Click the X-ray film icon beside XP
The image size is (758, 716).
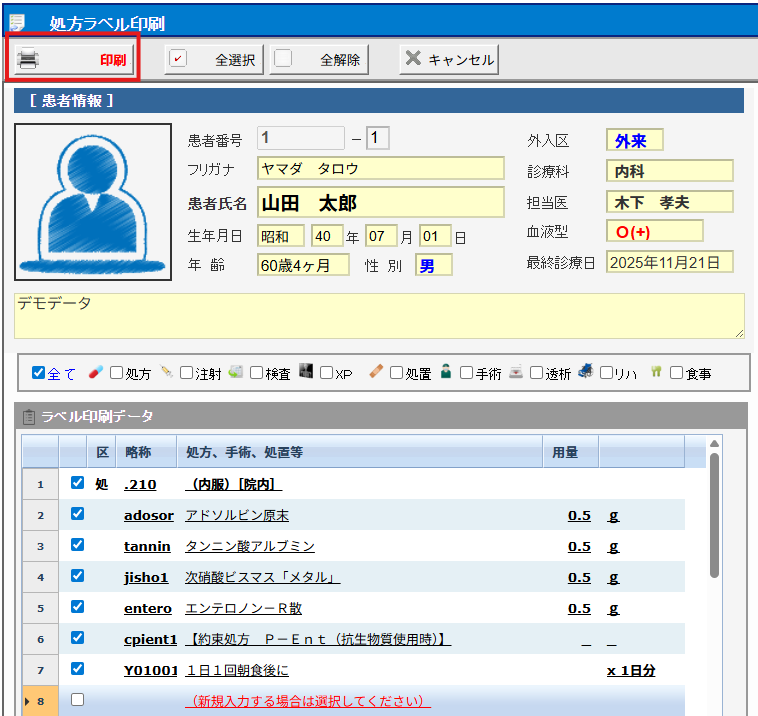tap(306, 372)
